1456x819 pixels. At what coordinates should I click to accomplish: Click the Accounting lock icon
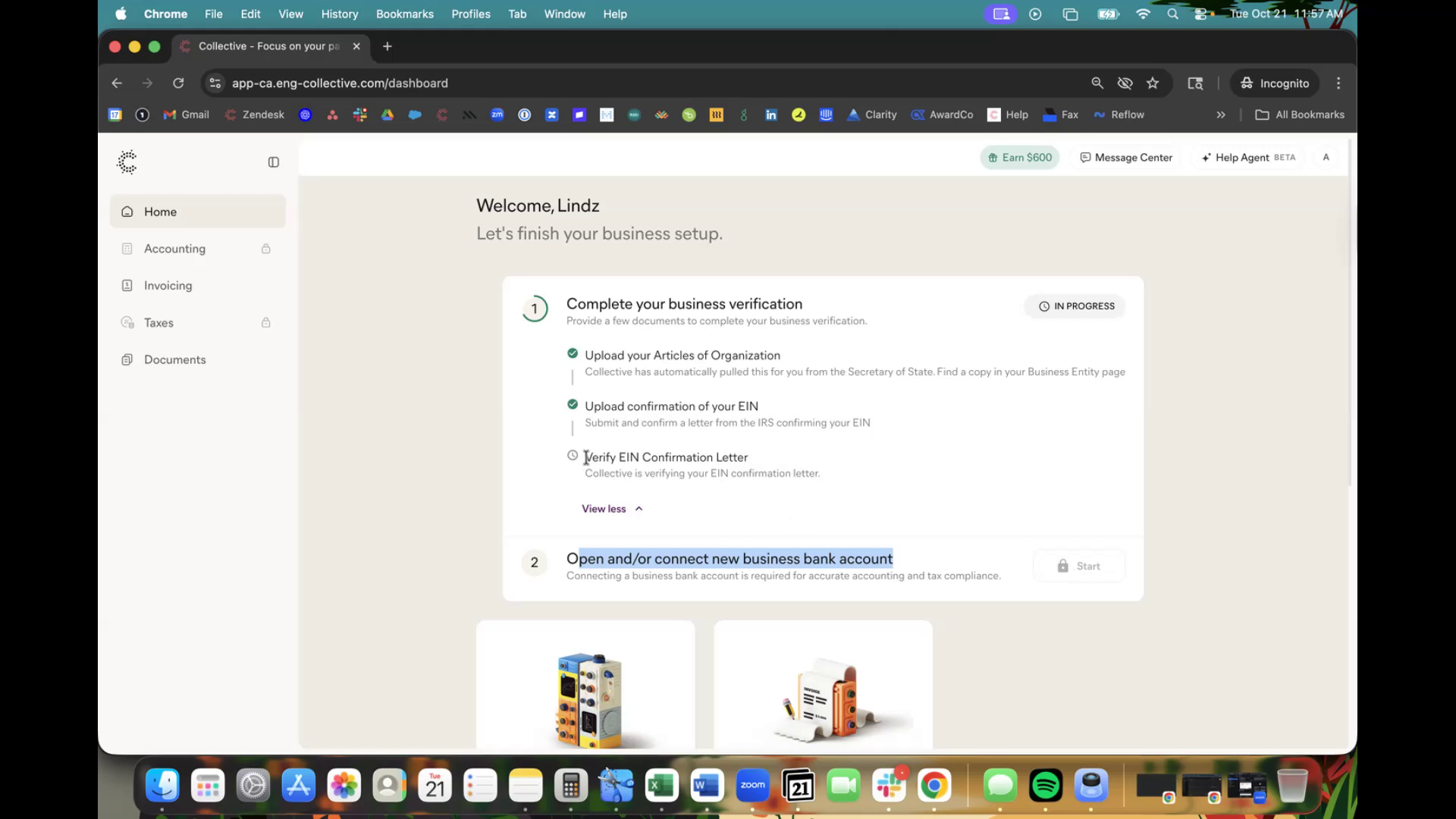(266, 249)
